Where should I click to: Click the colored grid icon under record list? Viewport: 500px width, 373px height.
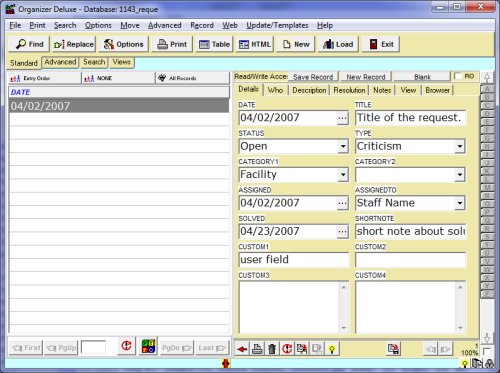click(148, 346)
